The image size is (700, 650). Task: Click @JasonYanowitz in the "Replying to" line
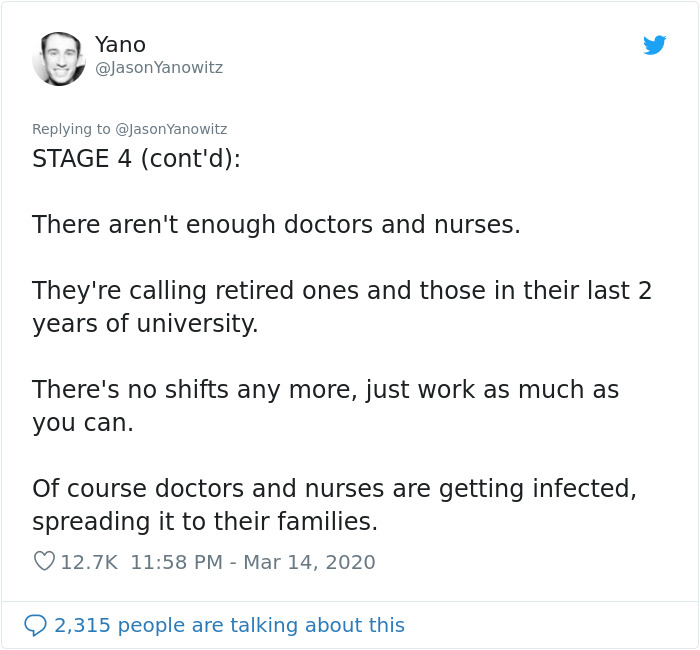tap(171, 129)
